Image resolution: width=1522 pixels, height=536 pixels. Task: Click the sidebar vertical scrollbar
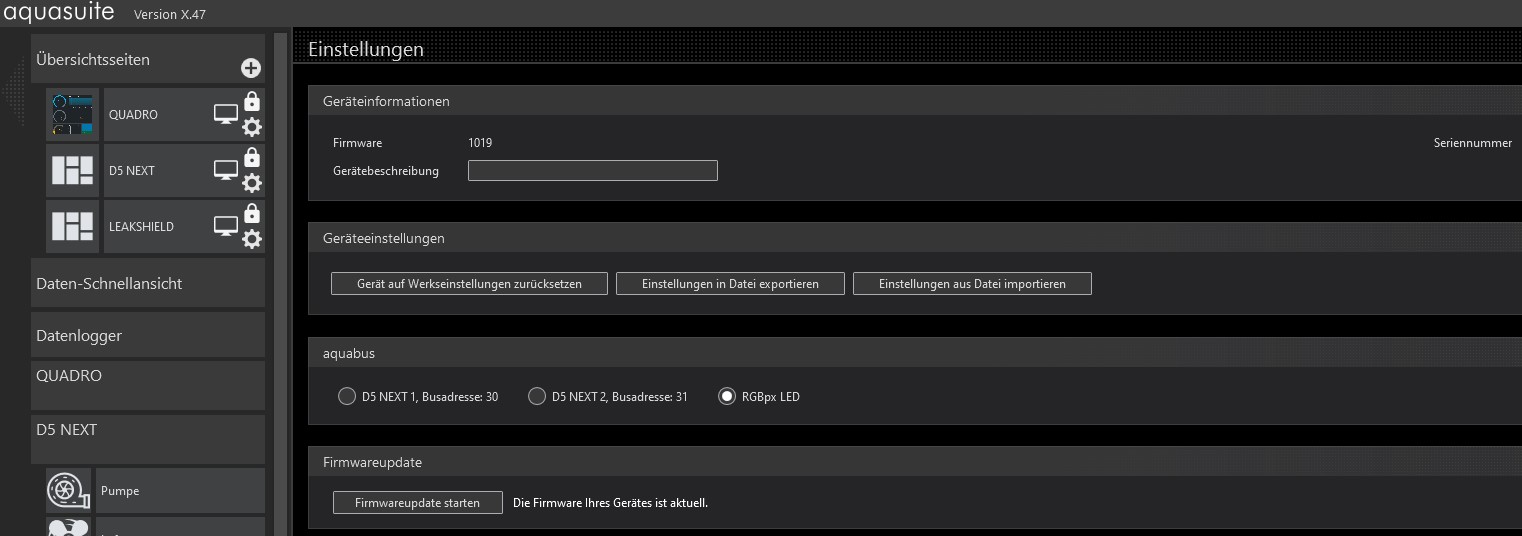pos(281,284)
